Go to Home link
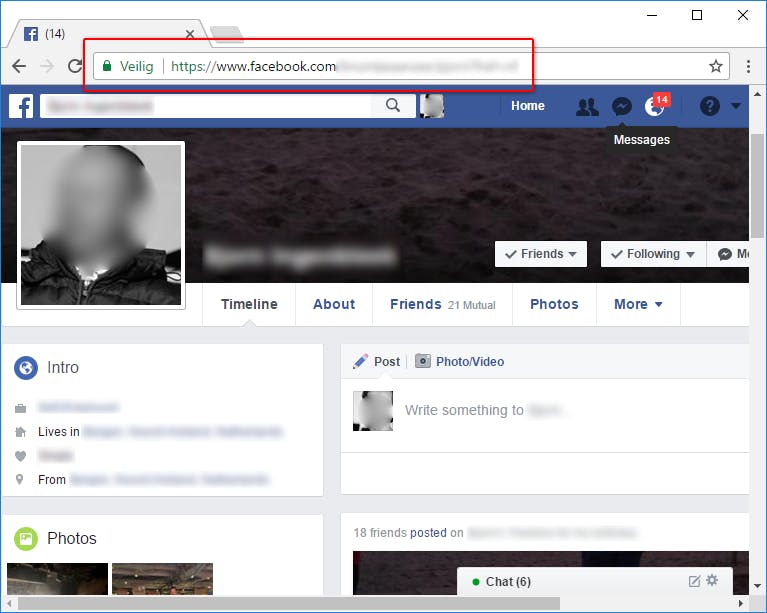The image size is (767, 613). [x=528, y=106]
